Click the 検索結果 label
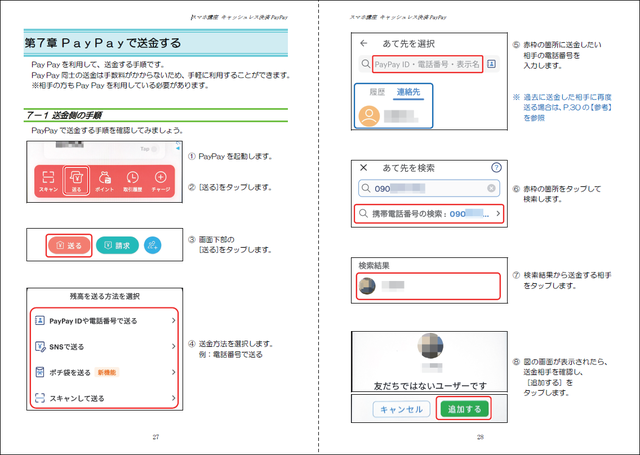Viewport: 640px width, 455px height. click(x=374, y=266)
